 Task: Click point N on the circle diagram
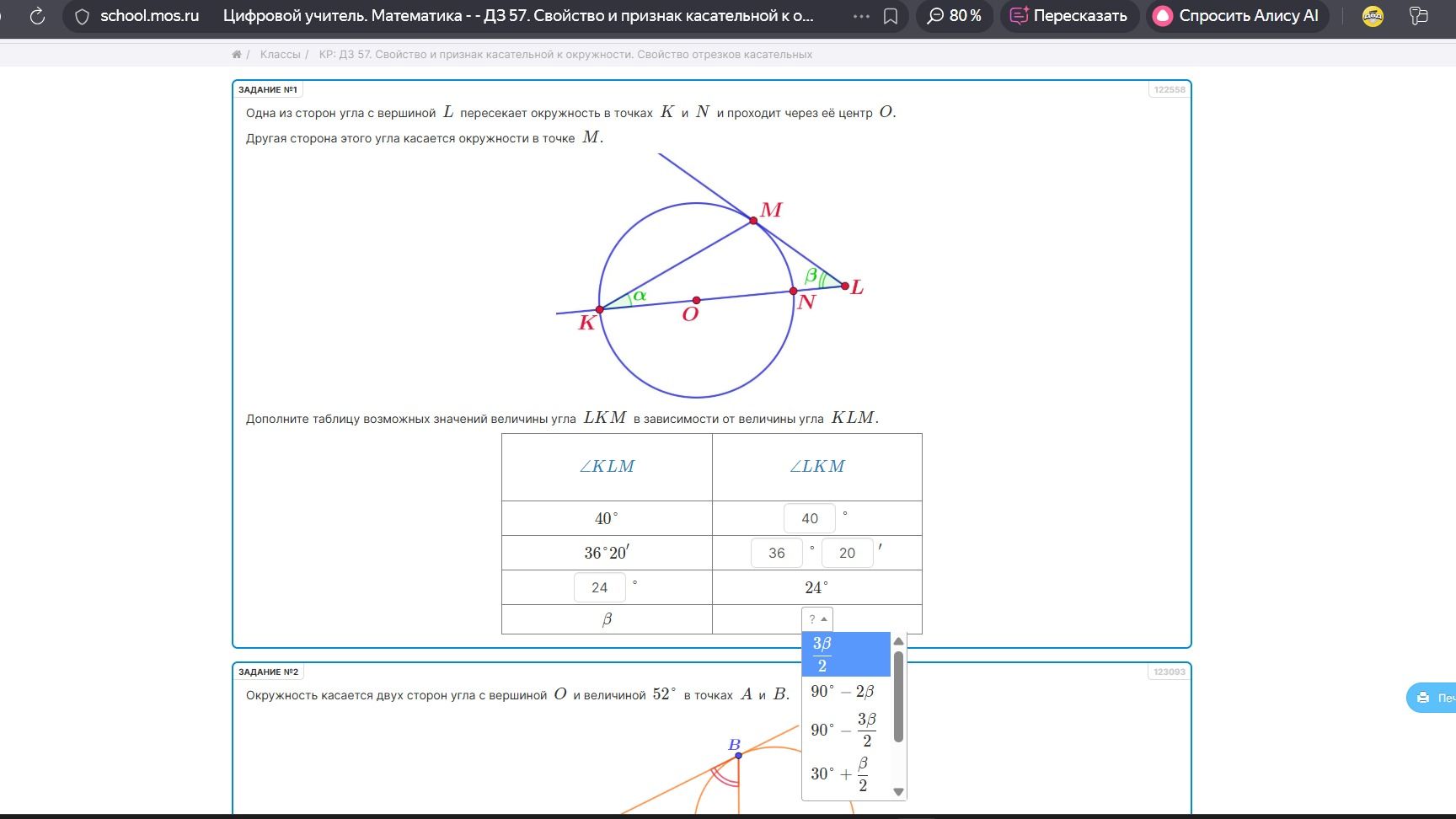pyautogui.click(x=793, y=292)
